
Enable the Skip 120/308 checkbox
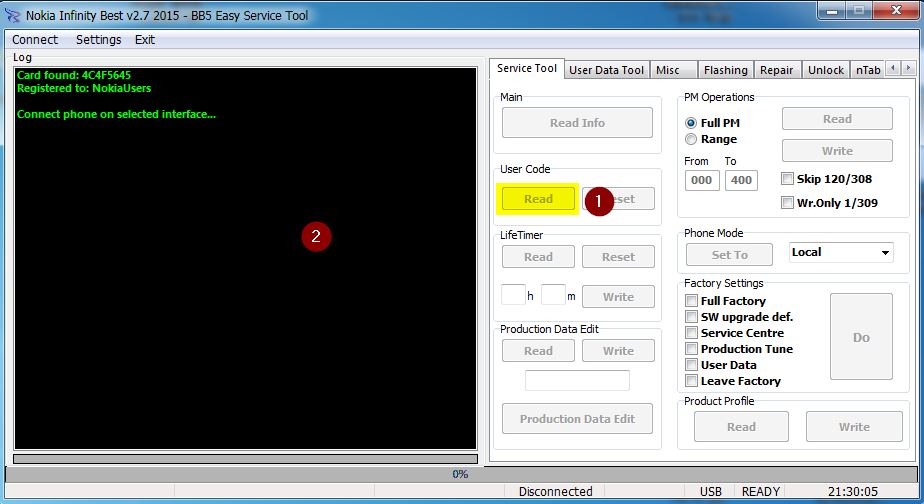[787, 179]
